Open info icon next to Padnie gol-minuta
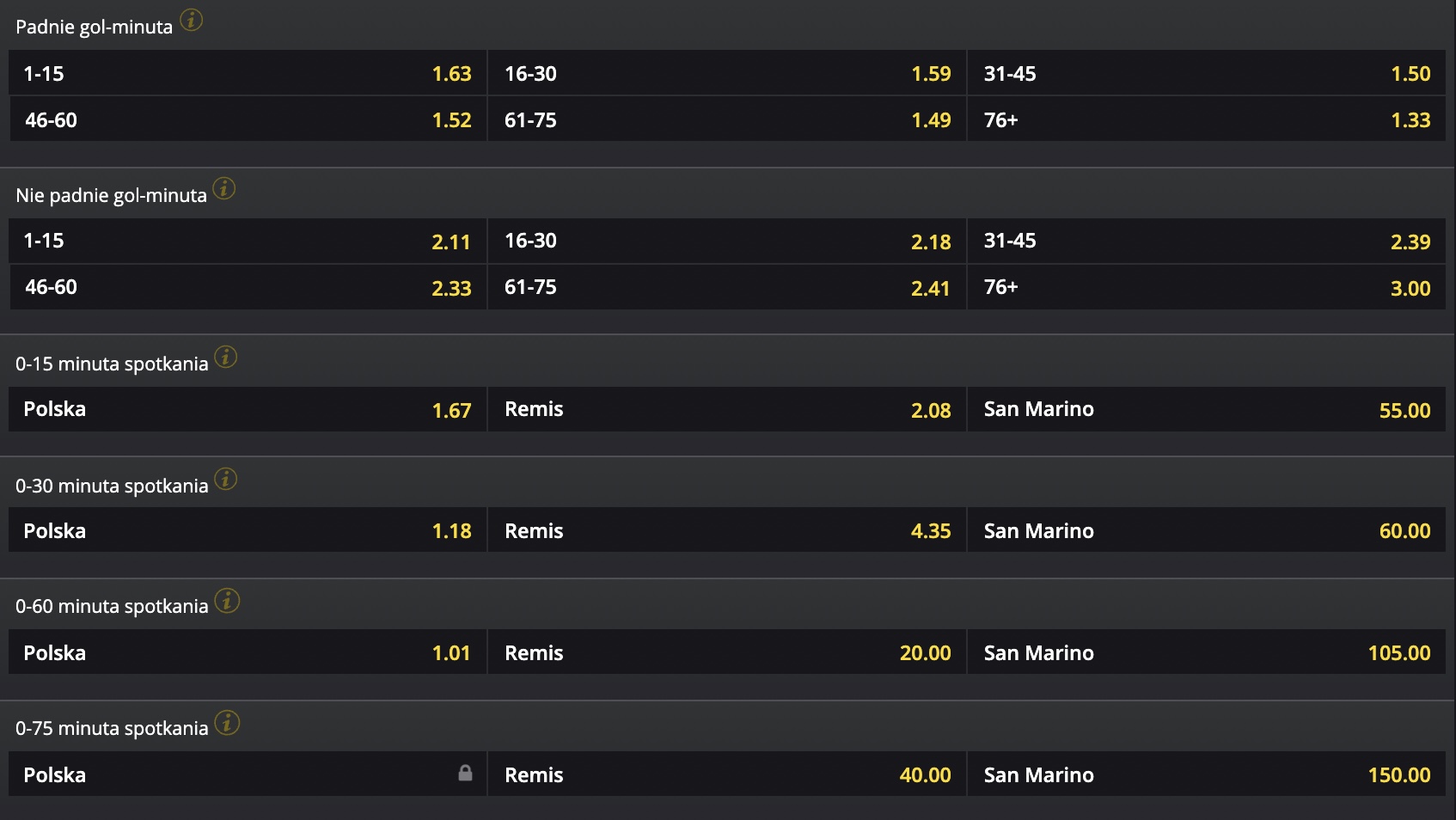The height and width of the screenshot is (820, 1456). [191, 20]
